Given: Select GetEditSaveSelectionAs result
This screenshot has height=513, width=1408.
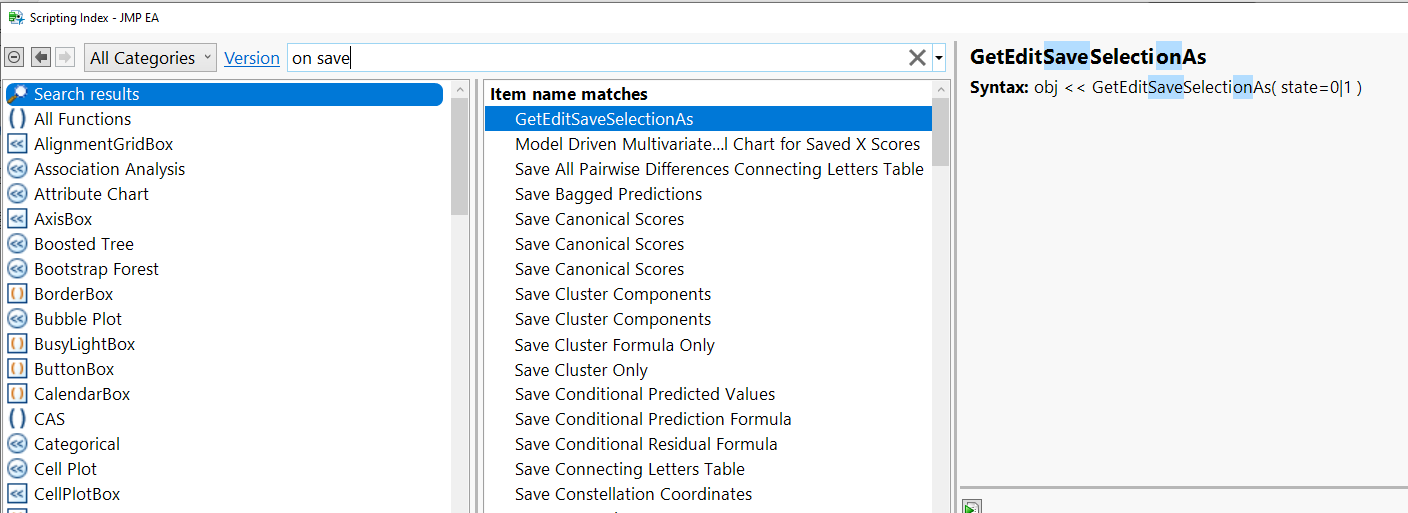Looking at the screenshot, I should 604,119.
